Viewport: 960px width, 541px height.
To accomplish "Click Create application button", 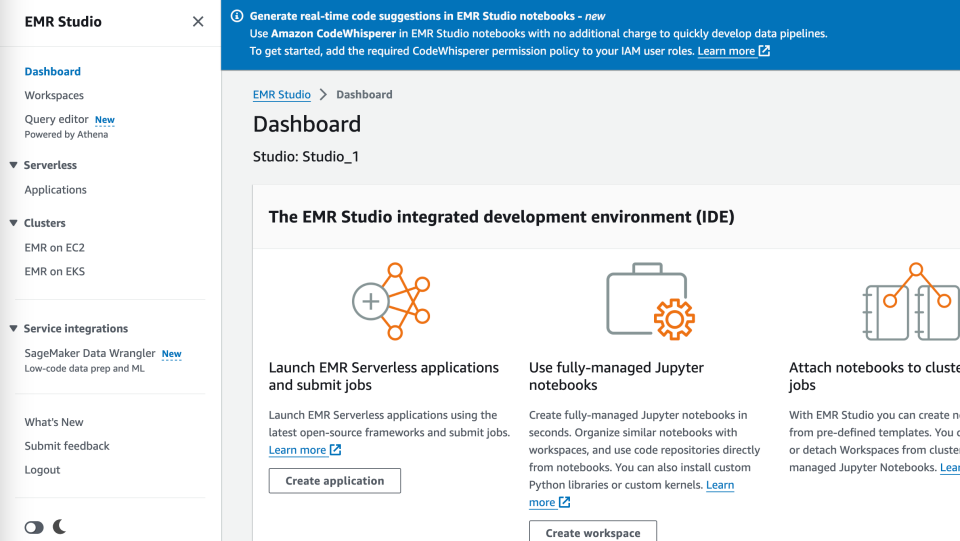I will tap(335, 481).
